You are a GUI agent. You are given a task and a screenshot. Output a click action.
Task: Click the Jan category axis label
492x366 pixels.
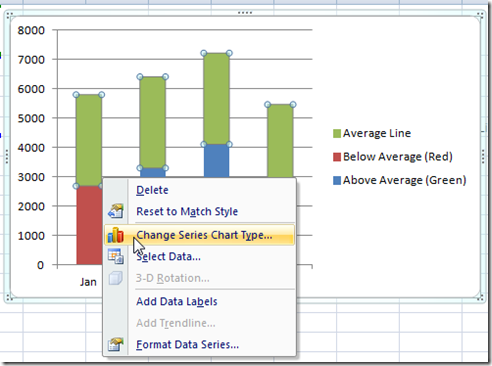tap(88, 282)
